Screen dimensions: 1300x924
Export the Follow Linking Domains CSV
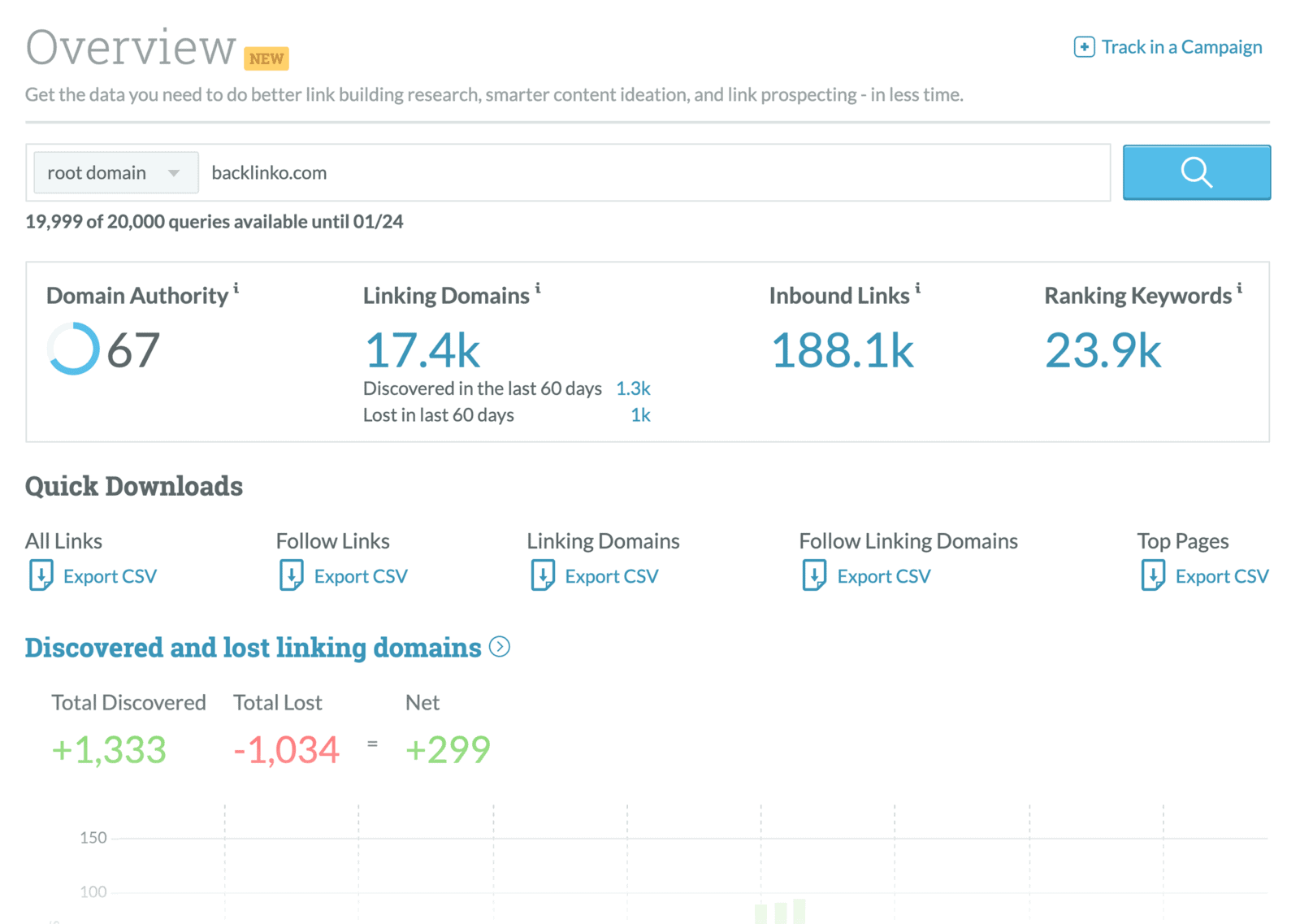point(884,575)
